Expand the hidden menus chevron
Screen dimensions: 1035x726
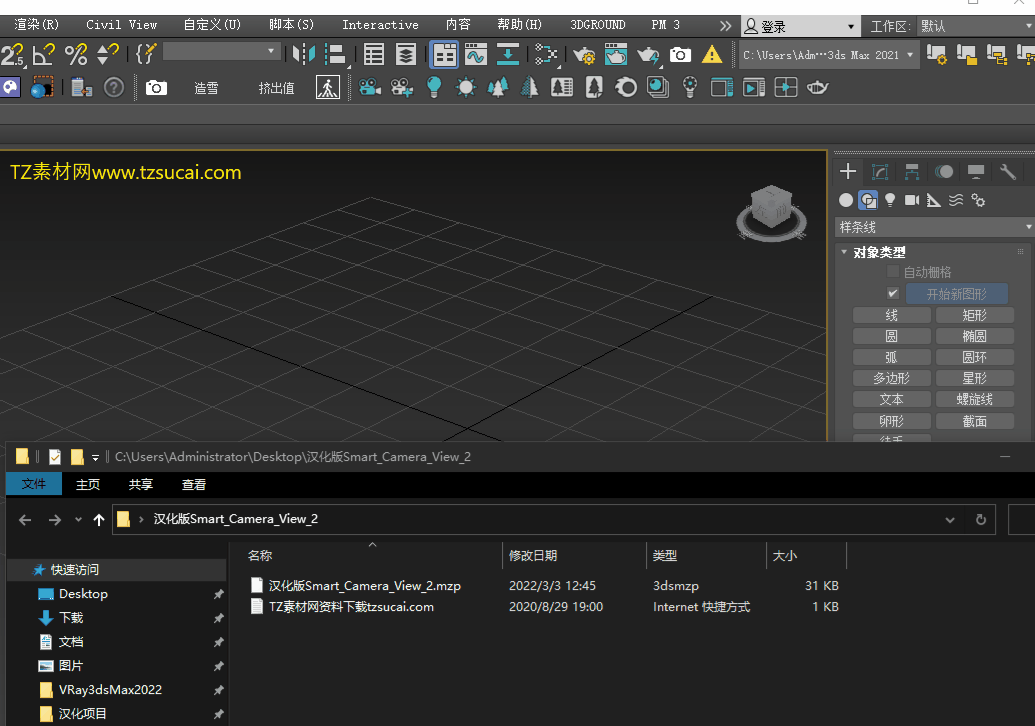pos(725,26)
